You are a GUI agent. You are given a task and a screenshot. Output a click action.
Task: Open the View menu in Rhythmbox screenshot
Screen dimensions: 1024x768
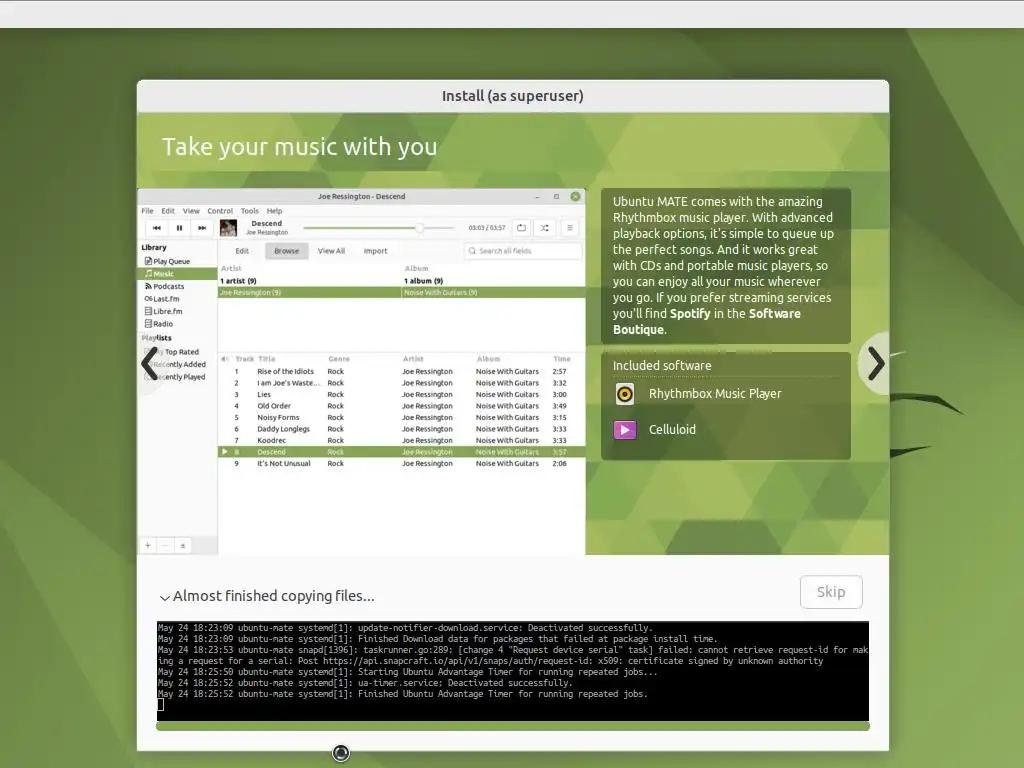point(191,211)
